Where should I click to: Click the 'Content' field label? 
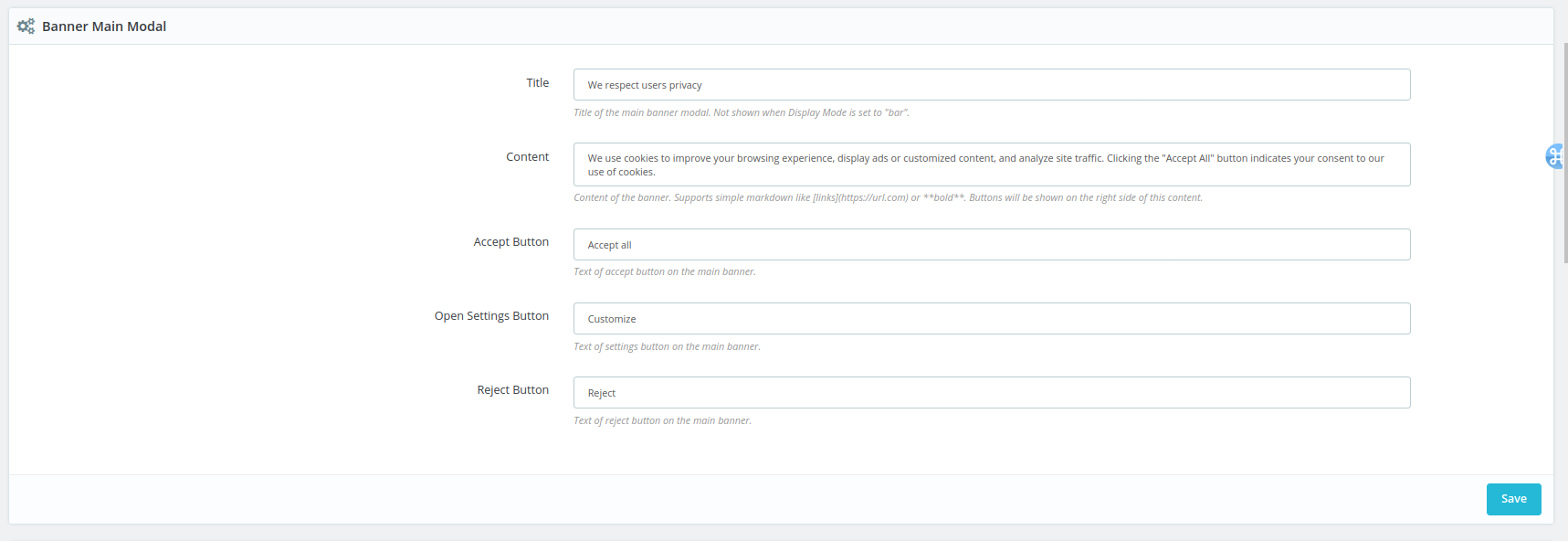pos(527,157)
